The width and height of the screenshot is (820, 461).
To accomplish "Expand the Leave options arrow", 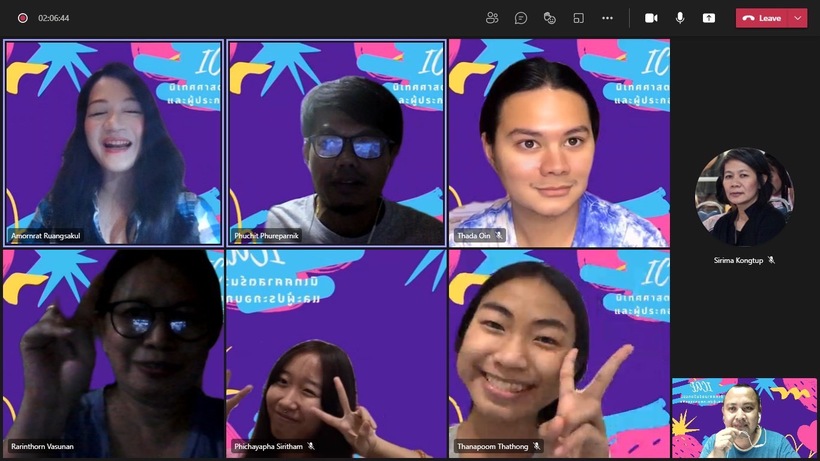I will pos(797,18).
